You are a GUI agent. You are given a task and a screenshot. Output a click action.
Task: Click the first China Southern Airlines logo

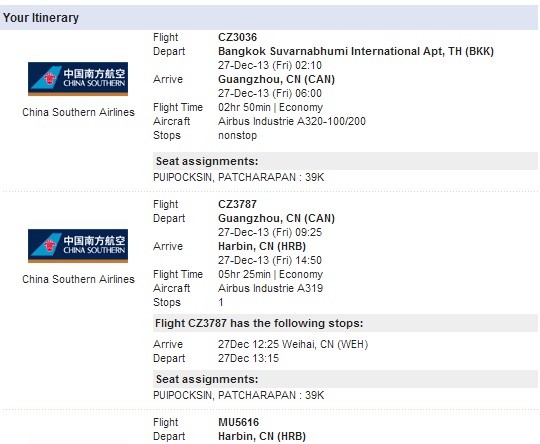pyautogui.click(x=78, y=79)
